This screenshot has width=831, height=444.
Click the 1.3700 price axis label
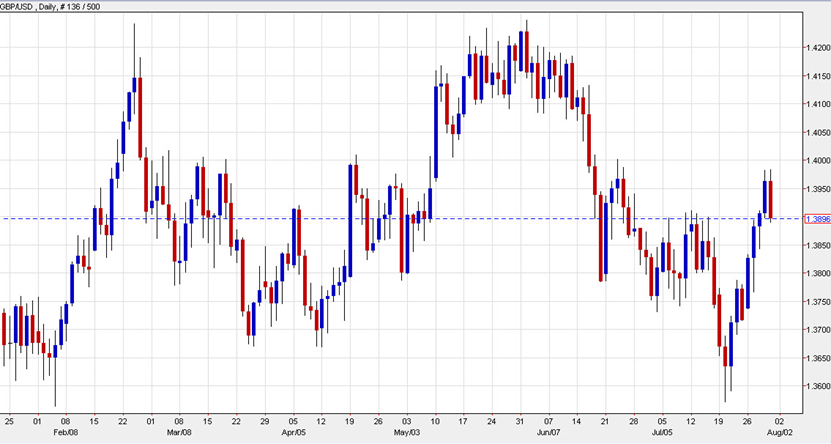click(x=818, y=330)
